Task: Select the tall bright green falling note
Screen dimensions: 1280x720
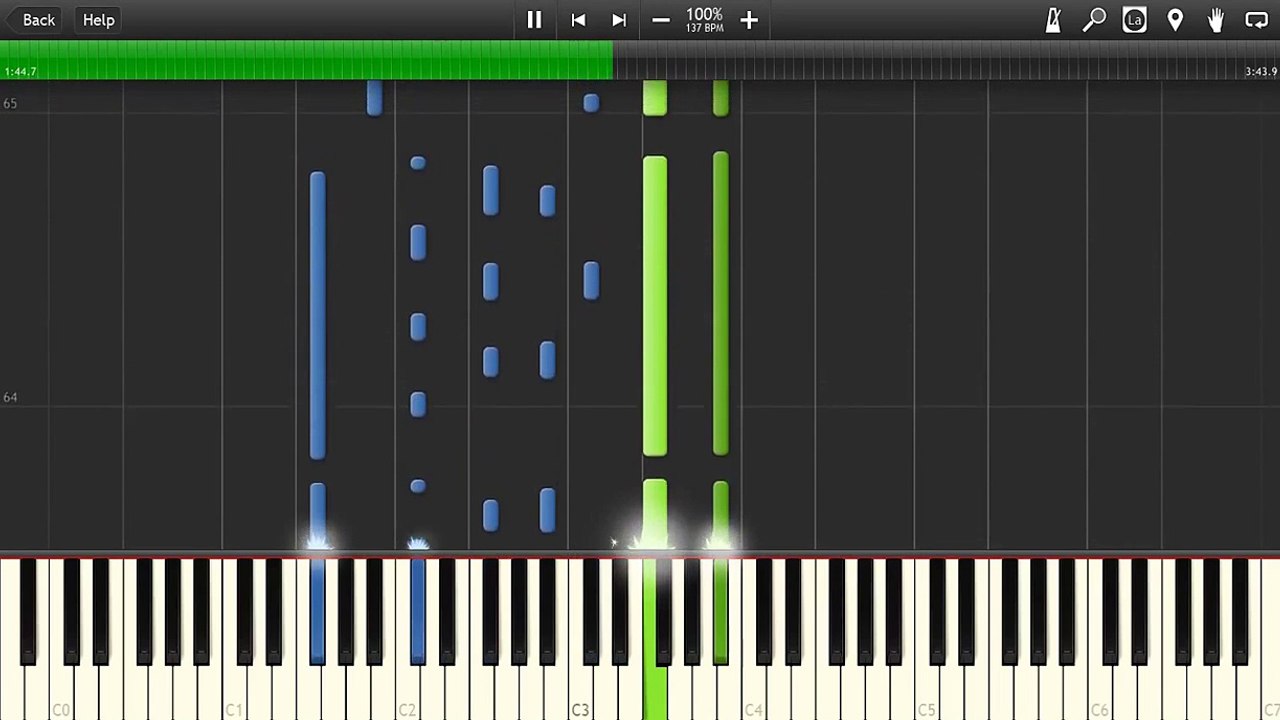Action: pos(655,306)
